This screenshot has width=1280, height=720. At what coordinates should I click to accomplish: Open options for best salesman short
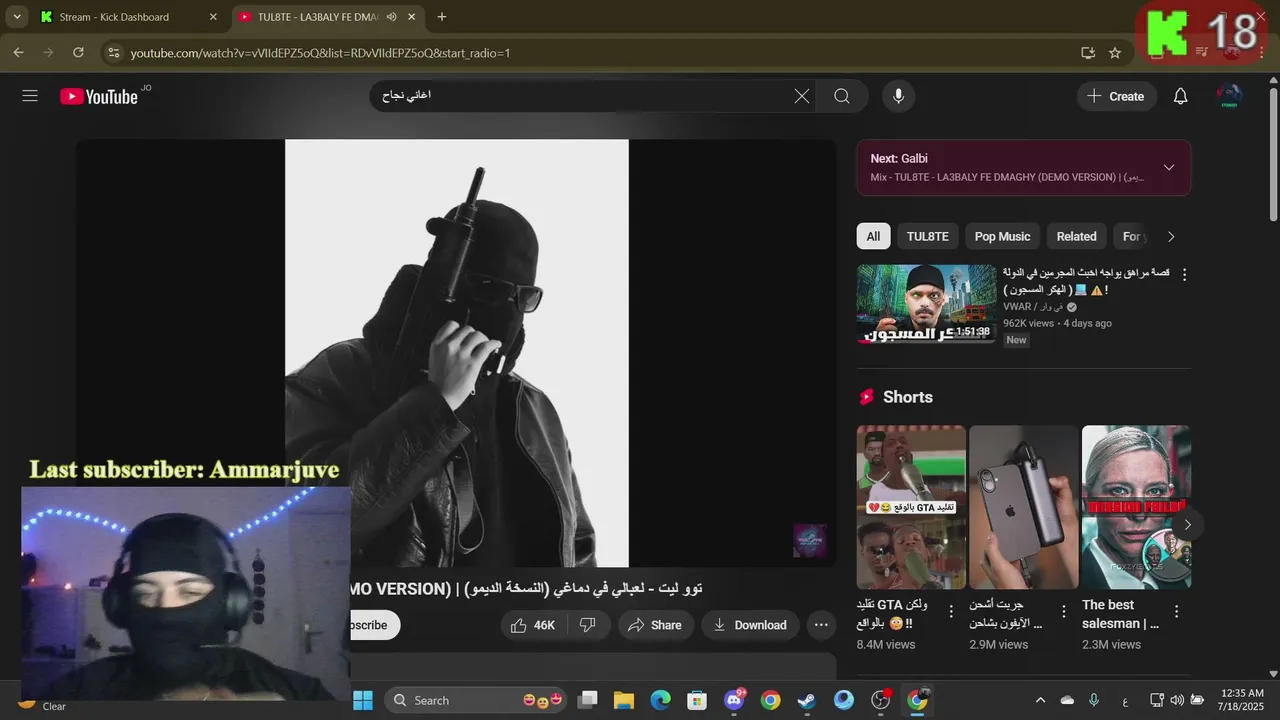(1177, 611)
